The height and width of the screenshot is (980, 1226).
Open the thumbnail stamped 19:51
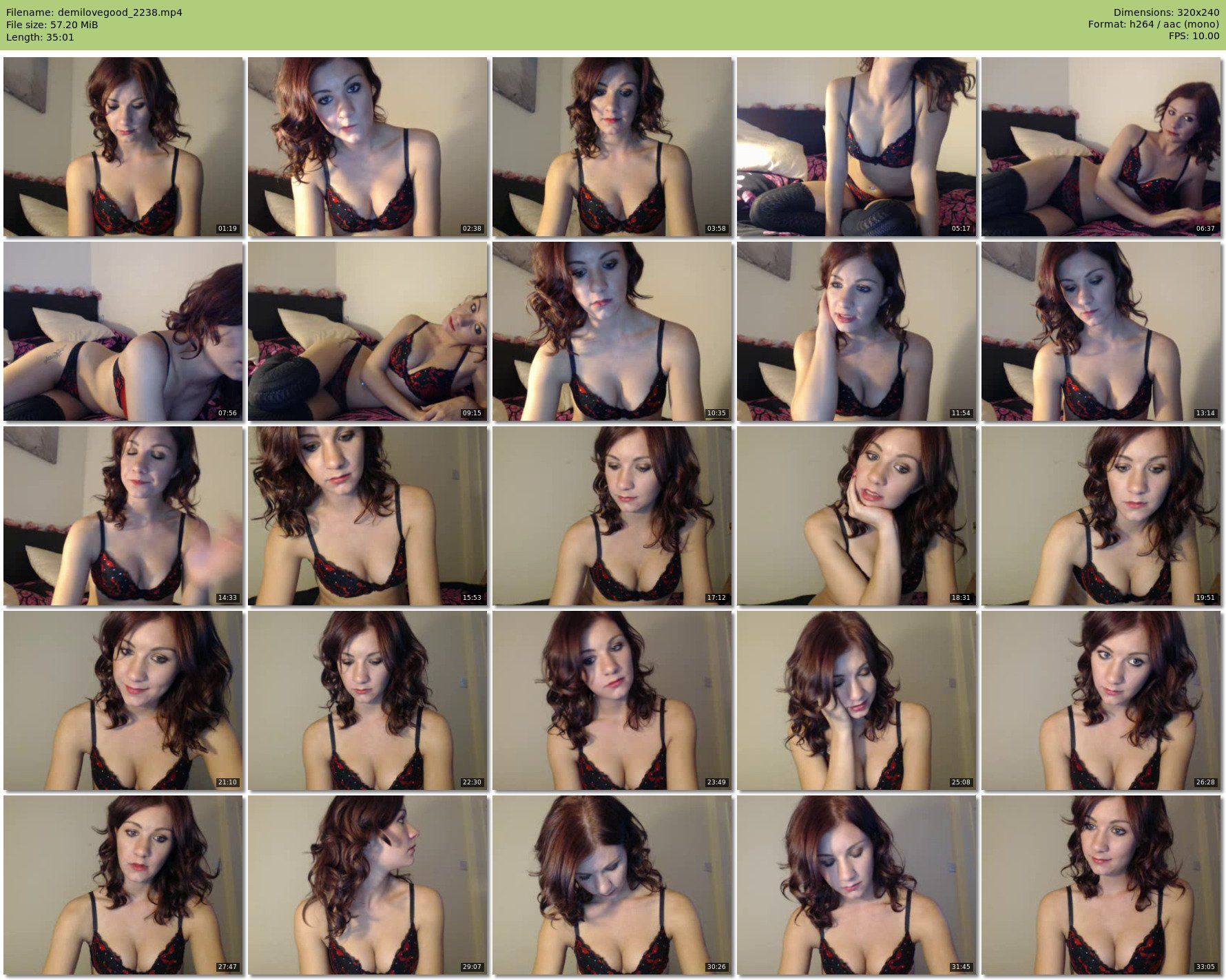1101,516
